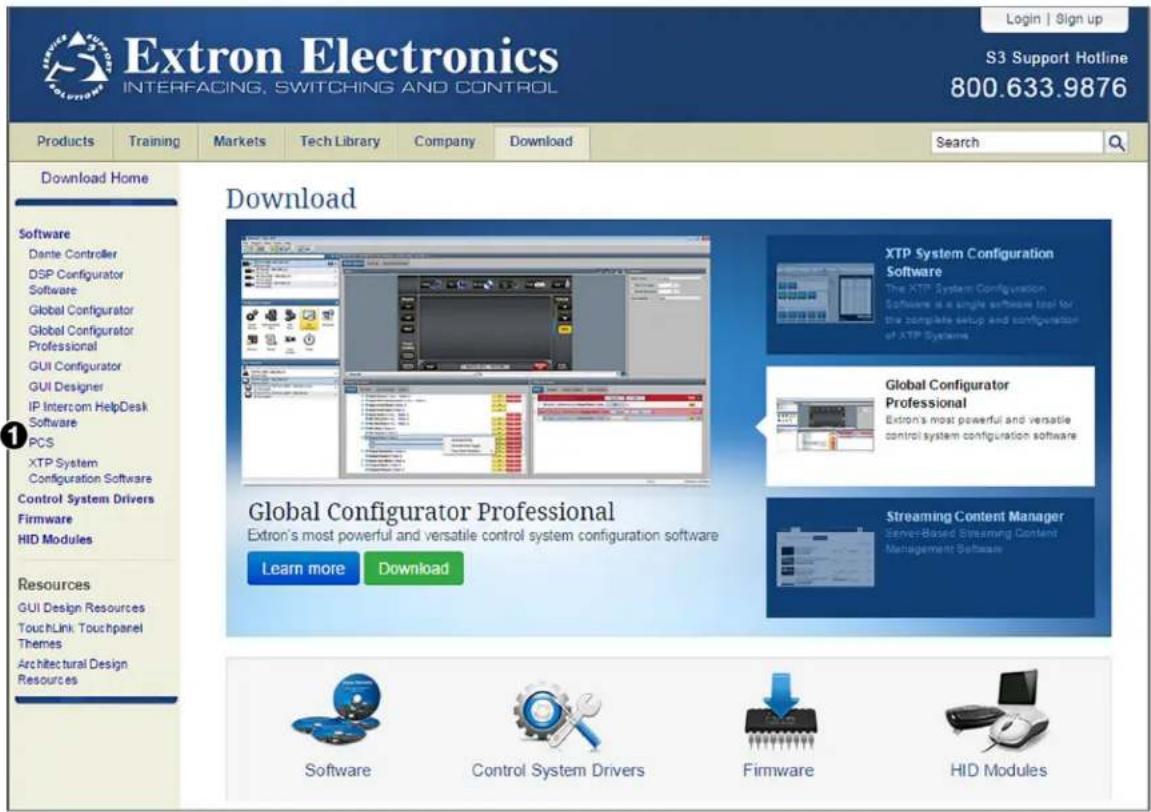The height and width of the screenshot is (812, 1151).
Task: Open the Firmware chip icon
Action: coord(780,711)
